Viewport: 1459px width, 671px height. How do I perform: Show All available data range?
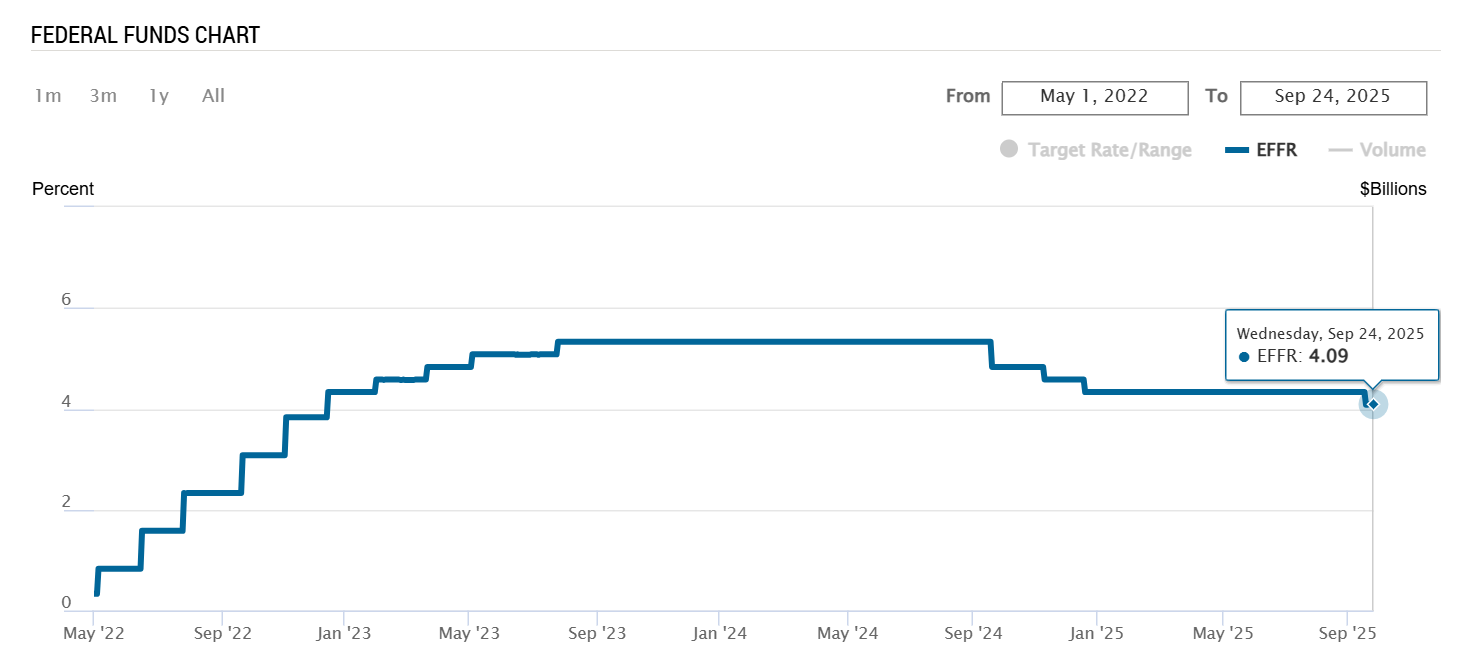tap(213, 96)
